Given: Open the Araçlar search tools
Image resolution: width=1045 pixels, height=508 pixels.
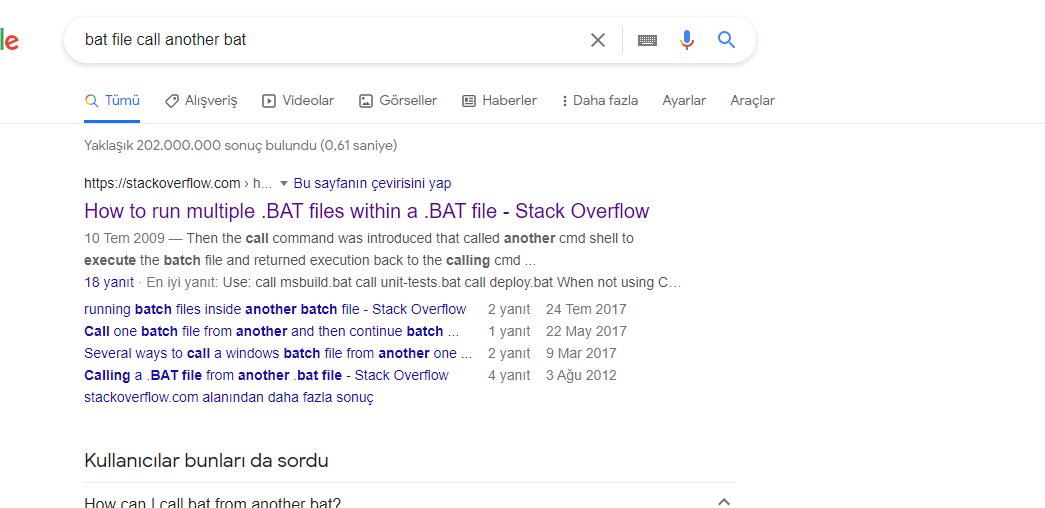Looking at the screenshot, I should click(752, 101).
